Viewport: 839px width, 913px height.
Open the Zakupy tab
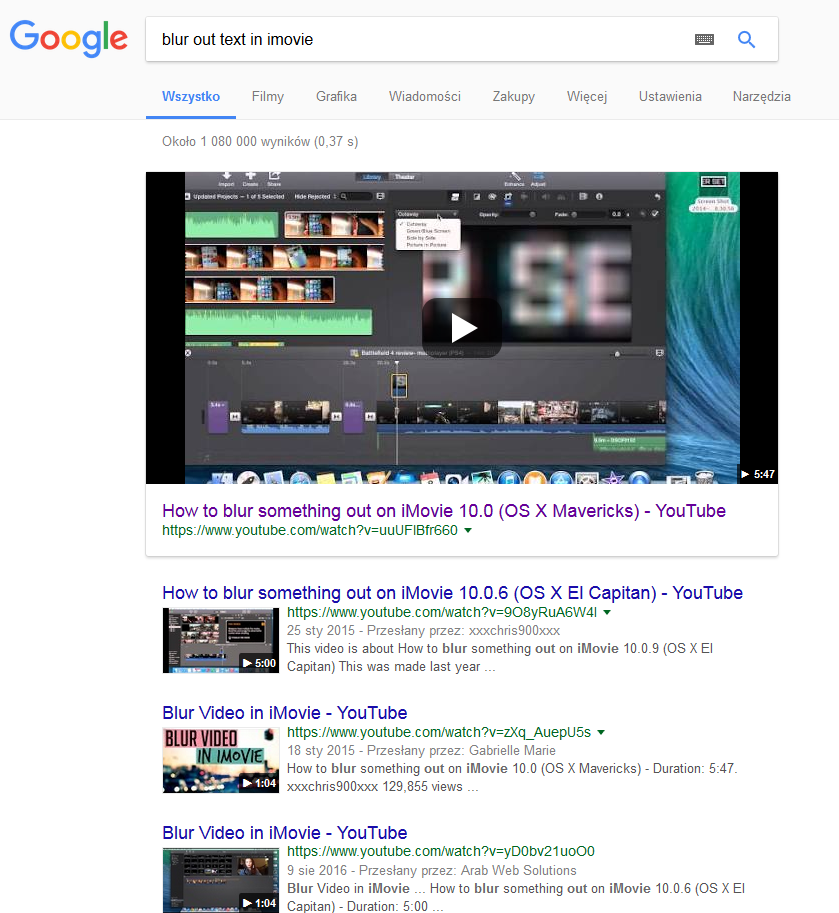click(514, 97)
